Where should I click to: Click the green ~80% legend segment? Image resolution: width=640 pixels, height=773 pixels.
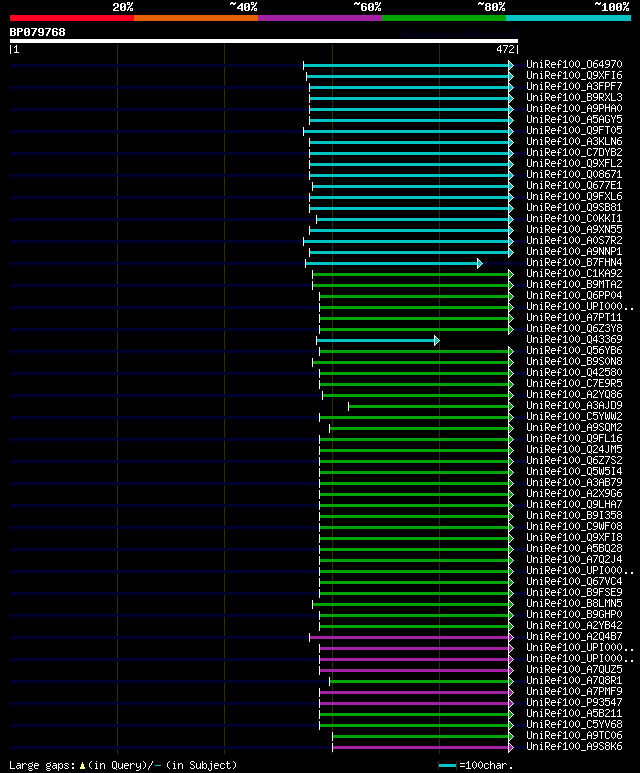(x=444, y=18)
